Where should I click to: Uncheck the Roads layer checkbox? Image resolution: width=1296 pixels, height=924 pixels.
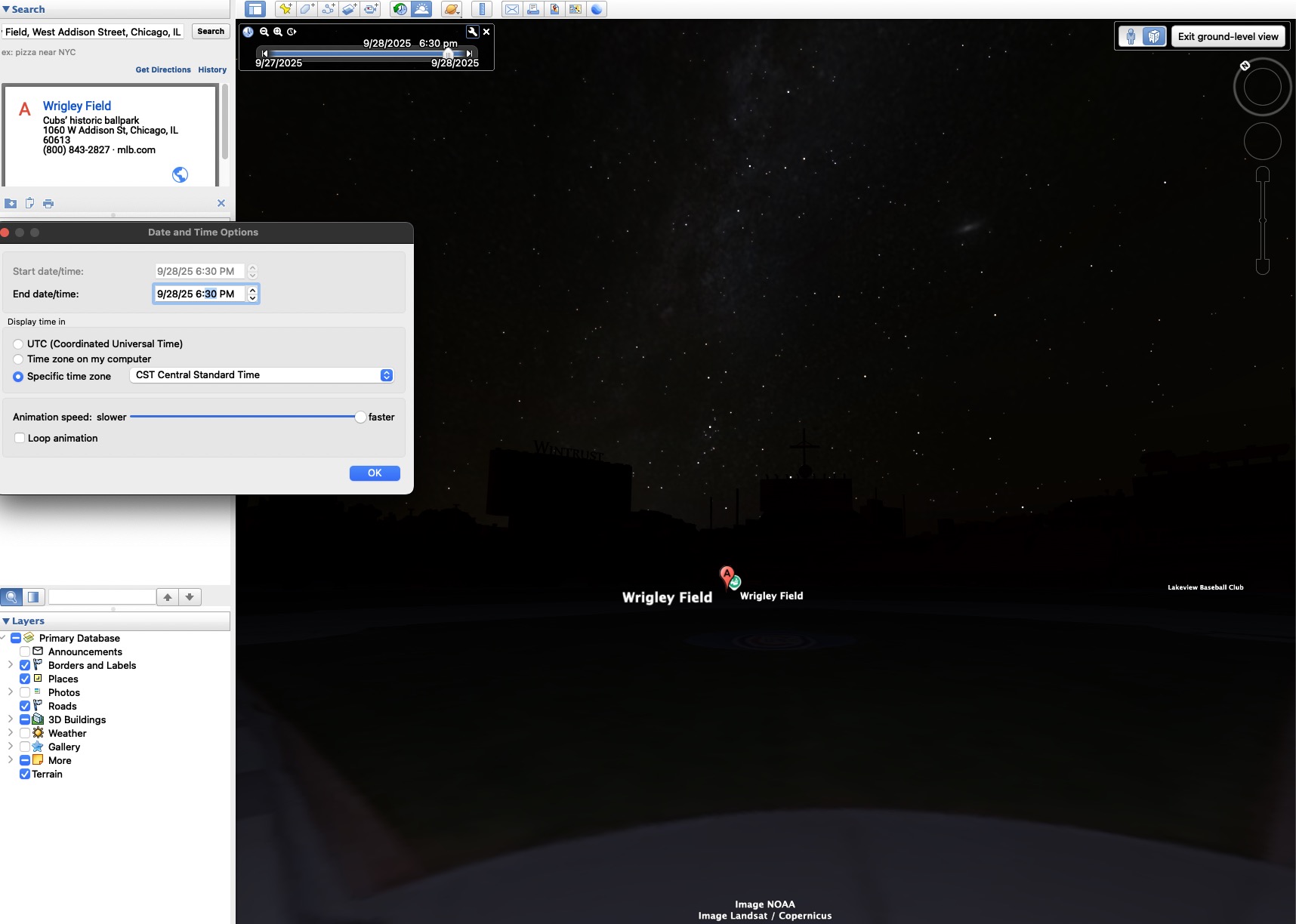(25, 706)
